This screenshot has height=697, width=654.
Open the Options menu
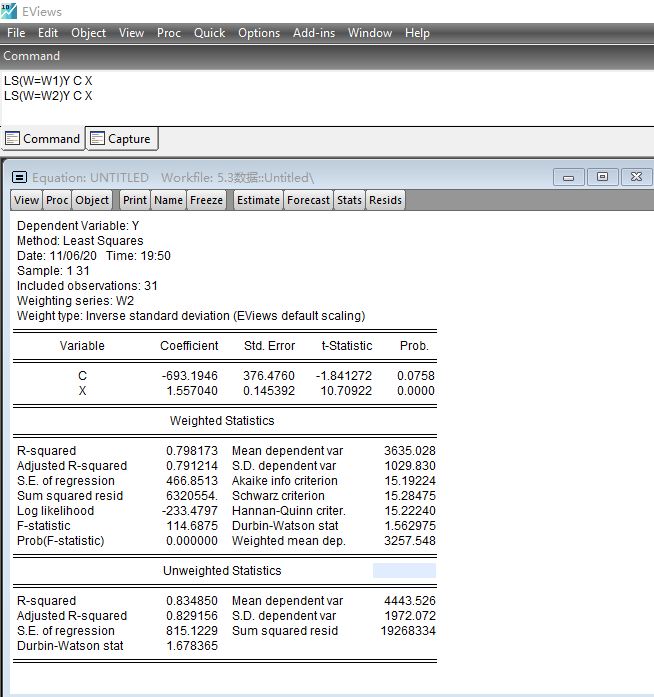[259, 33]
